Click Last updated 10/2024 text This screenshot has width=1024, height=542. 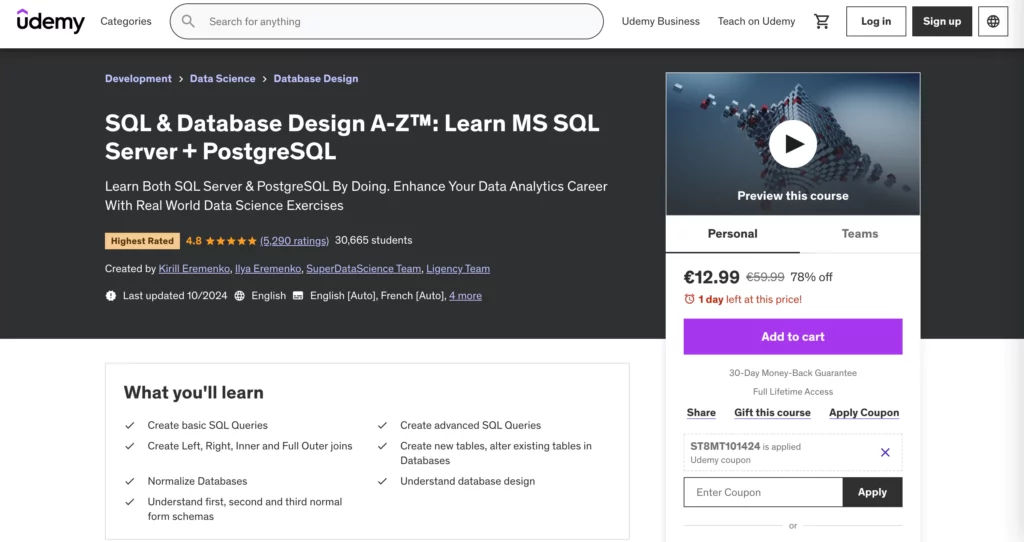[175, 296]
